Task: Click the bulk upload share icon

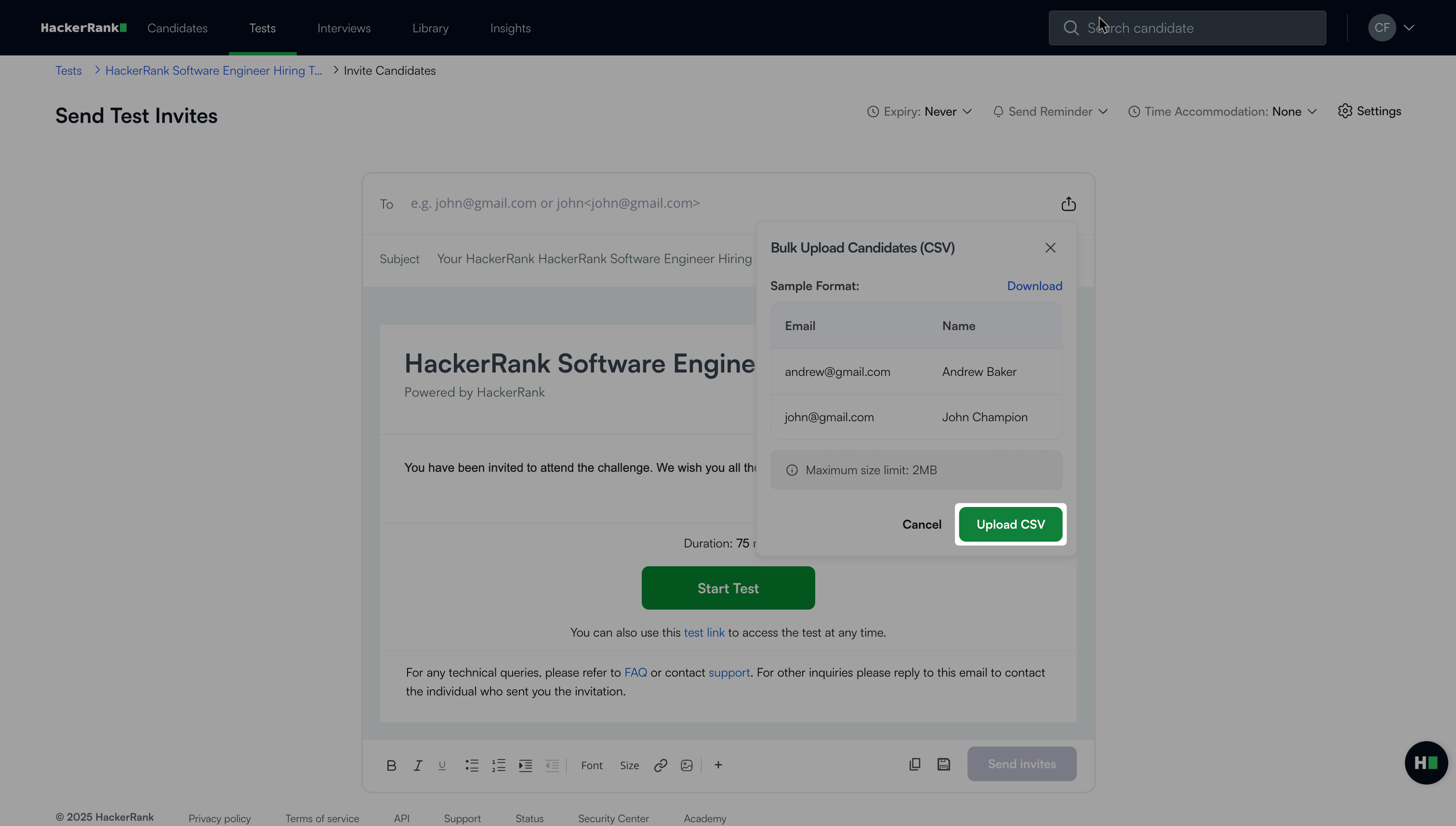Action: point(1068,204)
